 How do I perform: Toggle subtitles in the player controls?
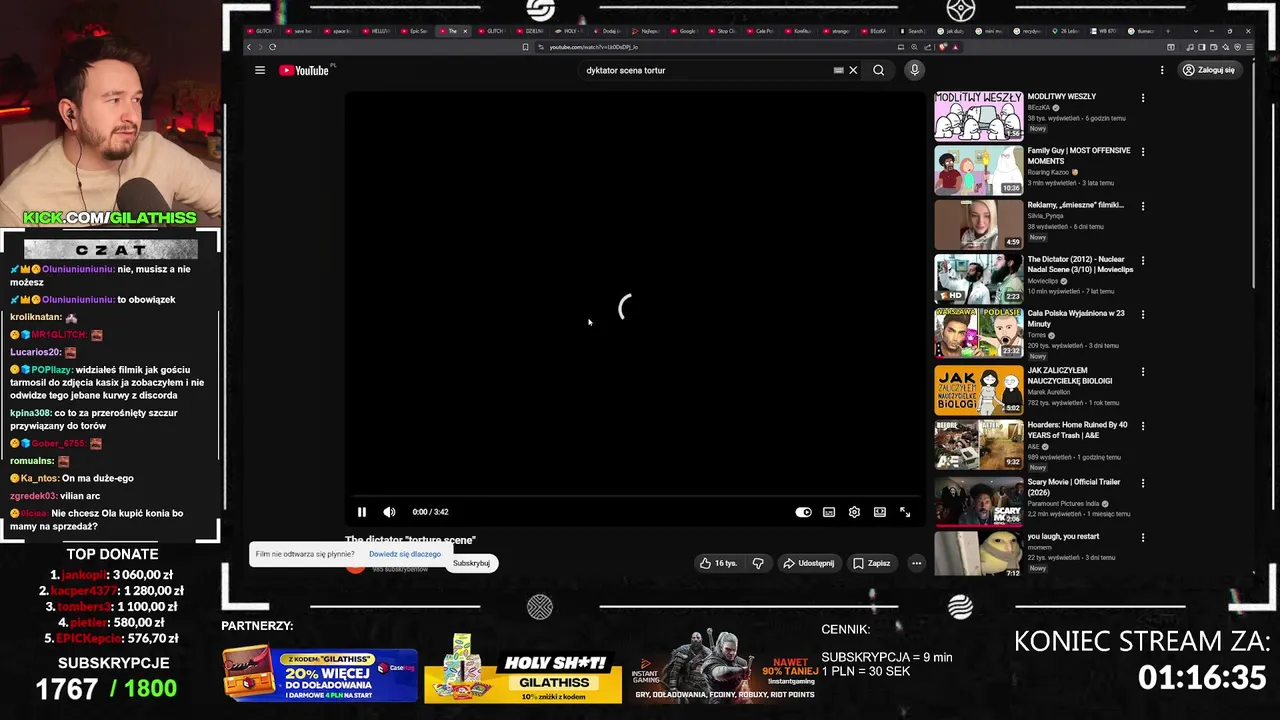point(829,512)
